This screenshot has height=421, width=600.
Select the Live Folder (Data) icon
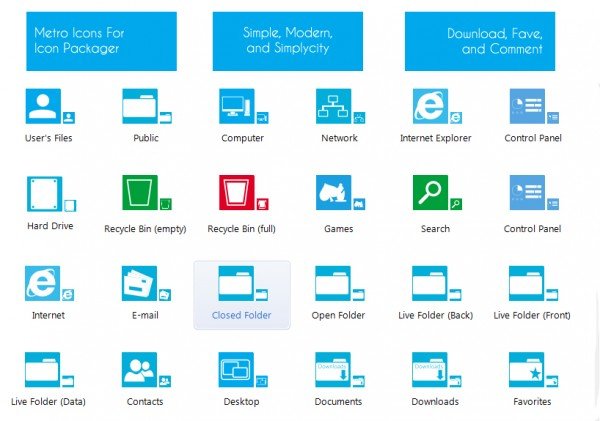coord(43,370)
